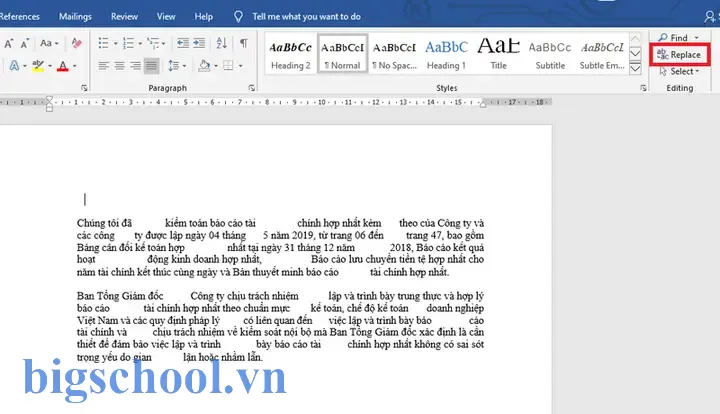Open the Help tab
Viewport: 720px width, 414px height.
click(x=203, y=17)
